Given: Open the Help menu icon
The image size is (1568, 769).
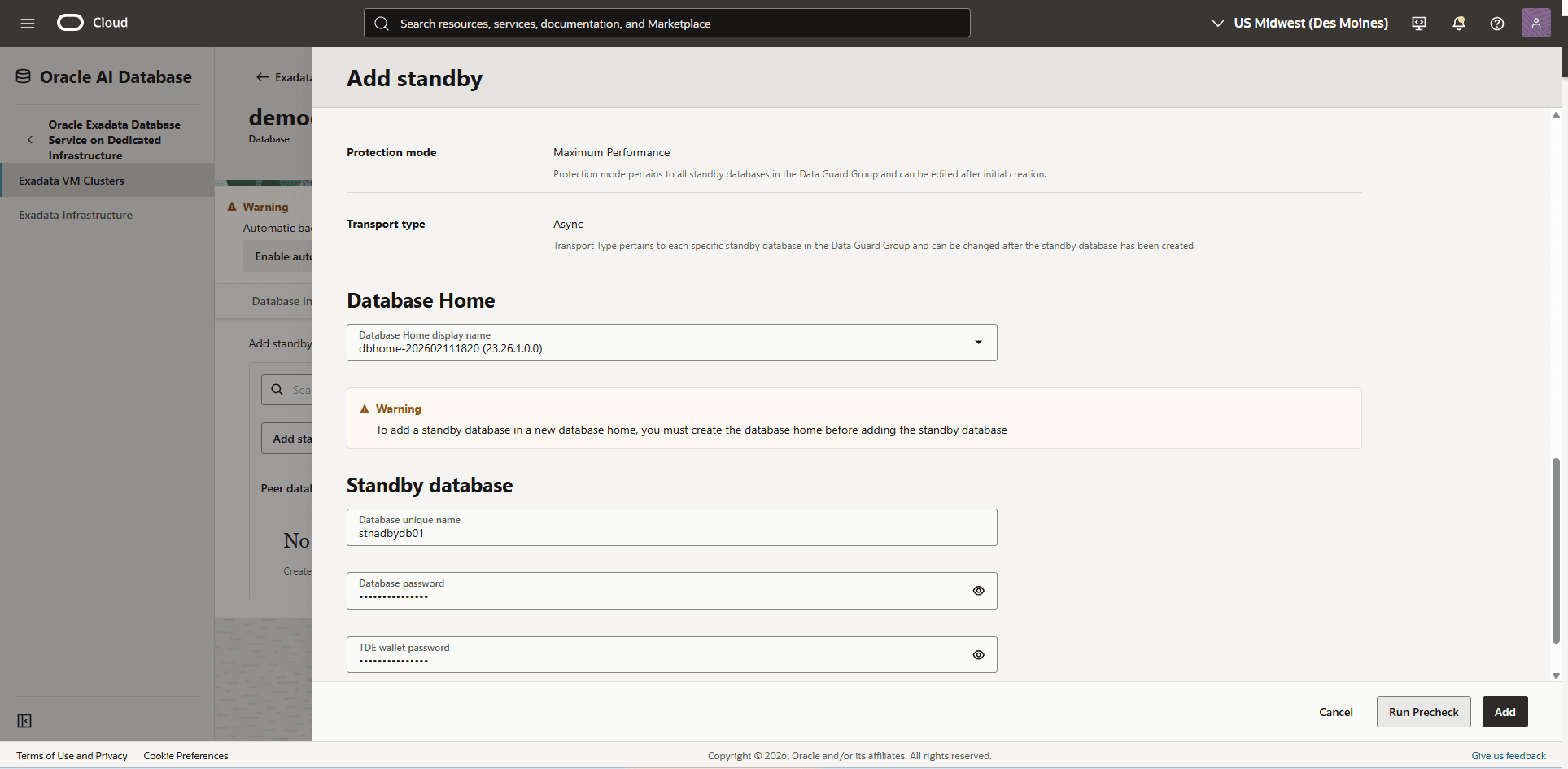Looking at the screenshot, I should tap(1496, 23).
